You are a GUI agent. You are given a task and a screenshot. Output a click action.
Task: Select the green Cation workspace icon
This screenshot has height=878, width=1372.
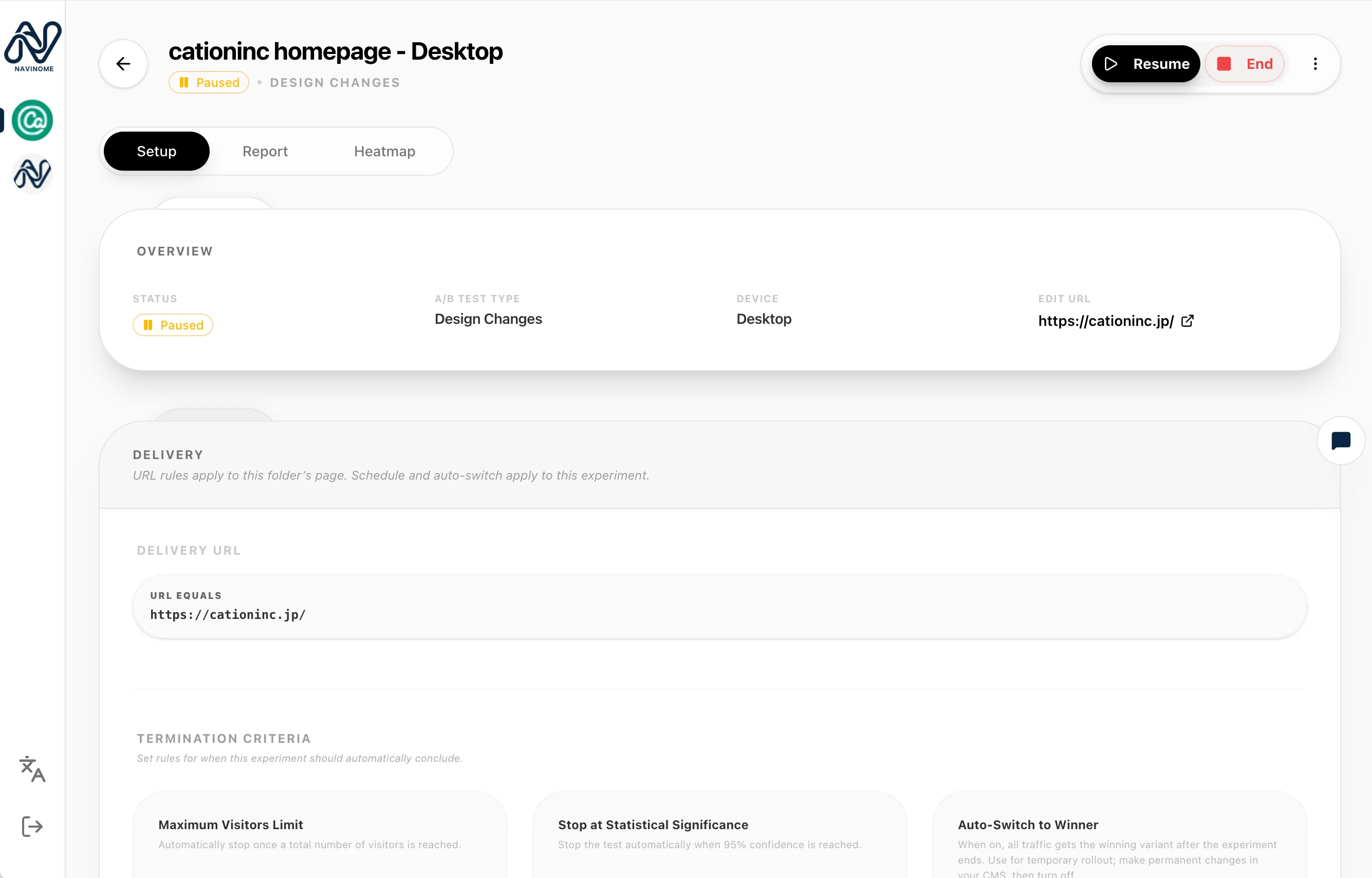point(32,120)
